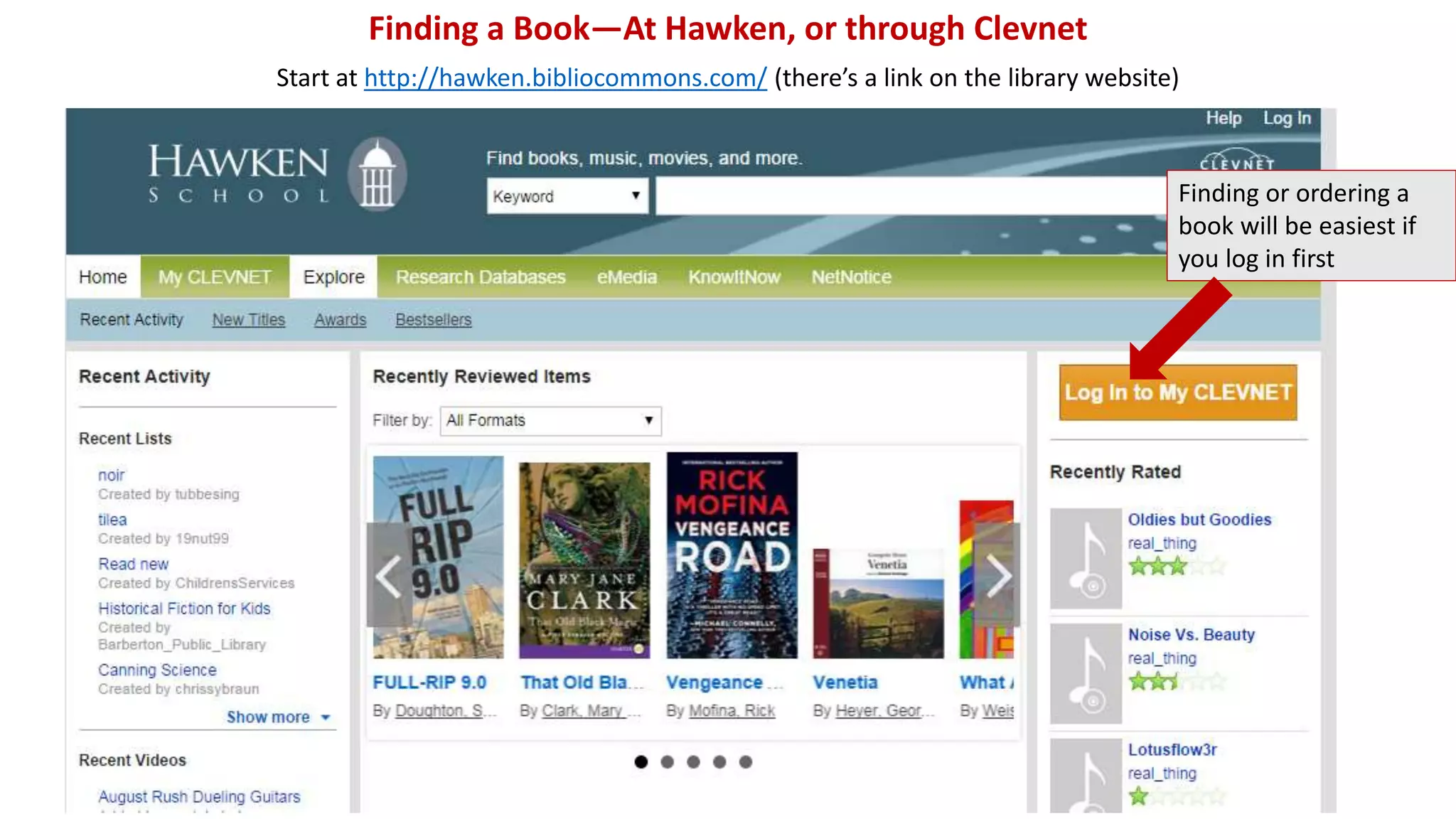Open the Vengeance Road book cover
The height and width of the screenshot is (819, 1456).
[x=732, y=555]
